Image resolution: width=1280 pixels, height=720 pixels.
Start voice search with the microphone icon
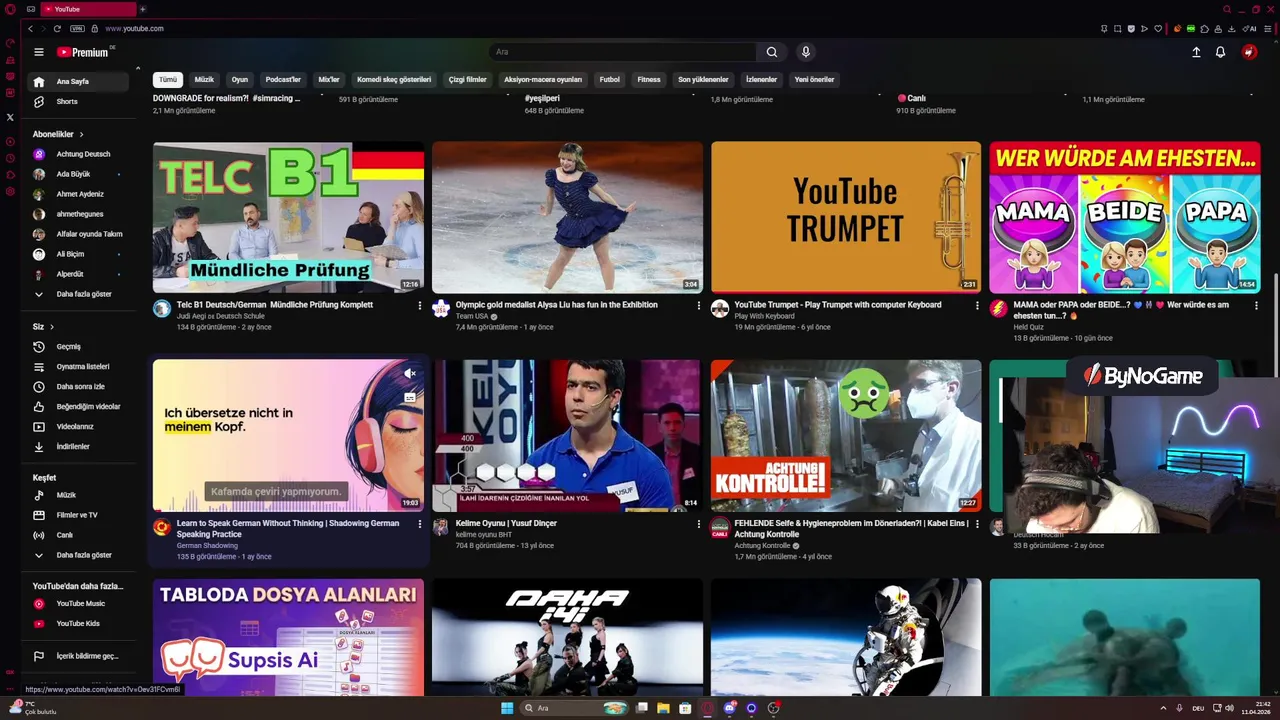805,52
